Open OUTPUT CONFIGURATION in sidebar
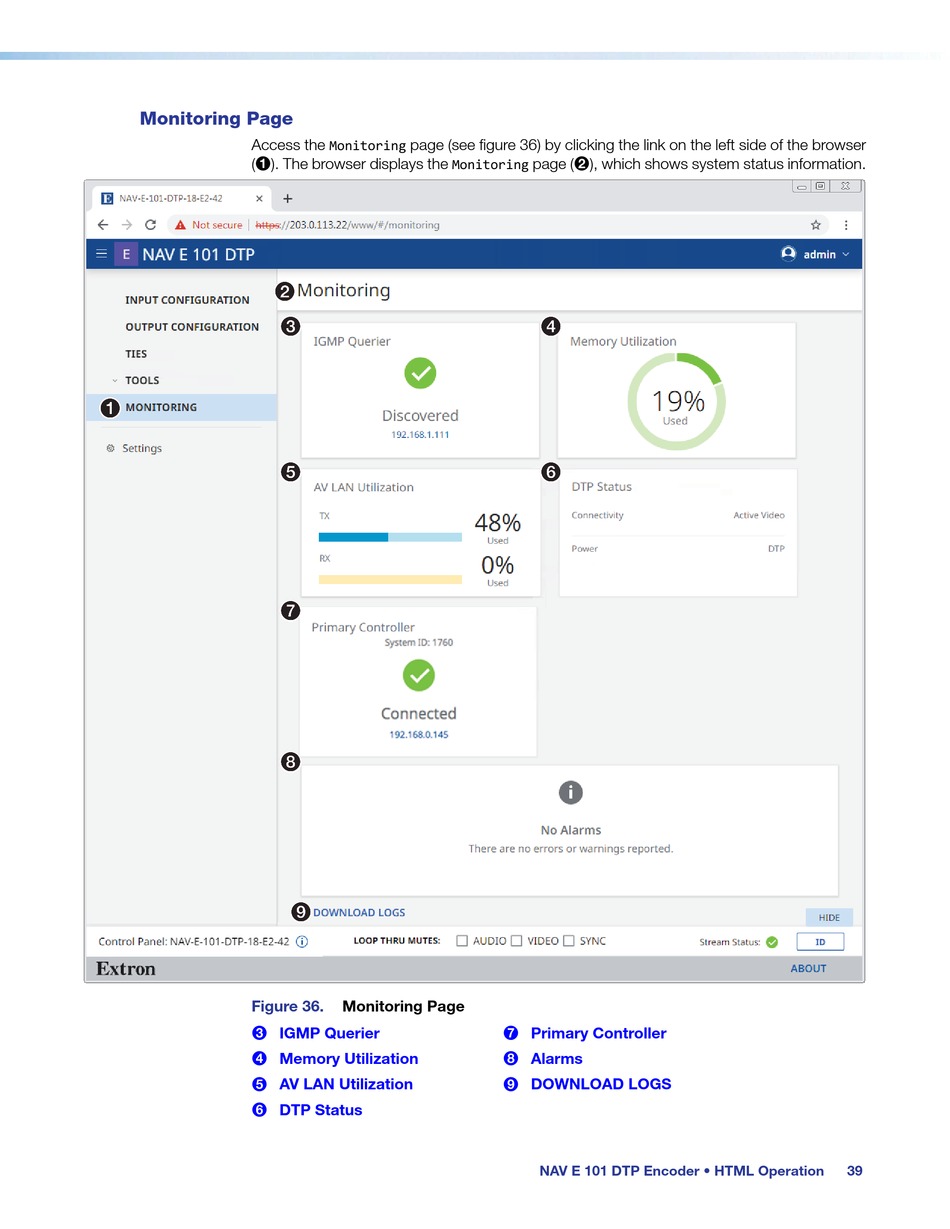 click(x=192, y=327)
